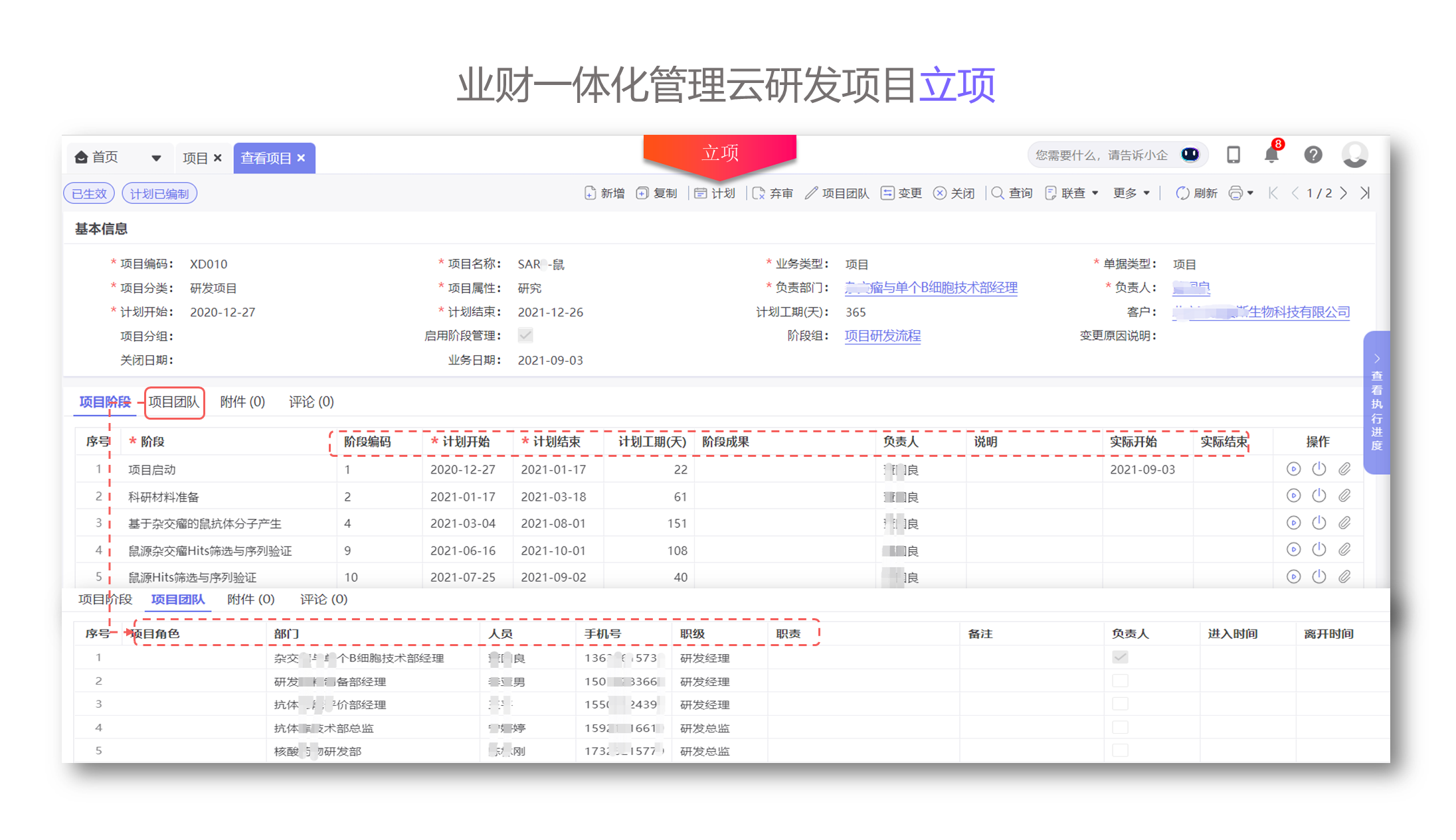Viewport: 1456px width, 840px height.
Task: Click the 小企 assistant search field
Action: [1101, 155]
